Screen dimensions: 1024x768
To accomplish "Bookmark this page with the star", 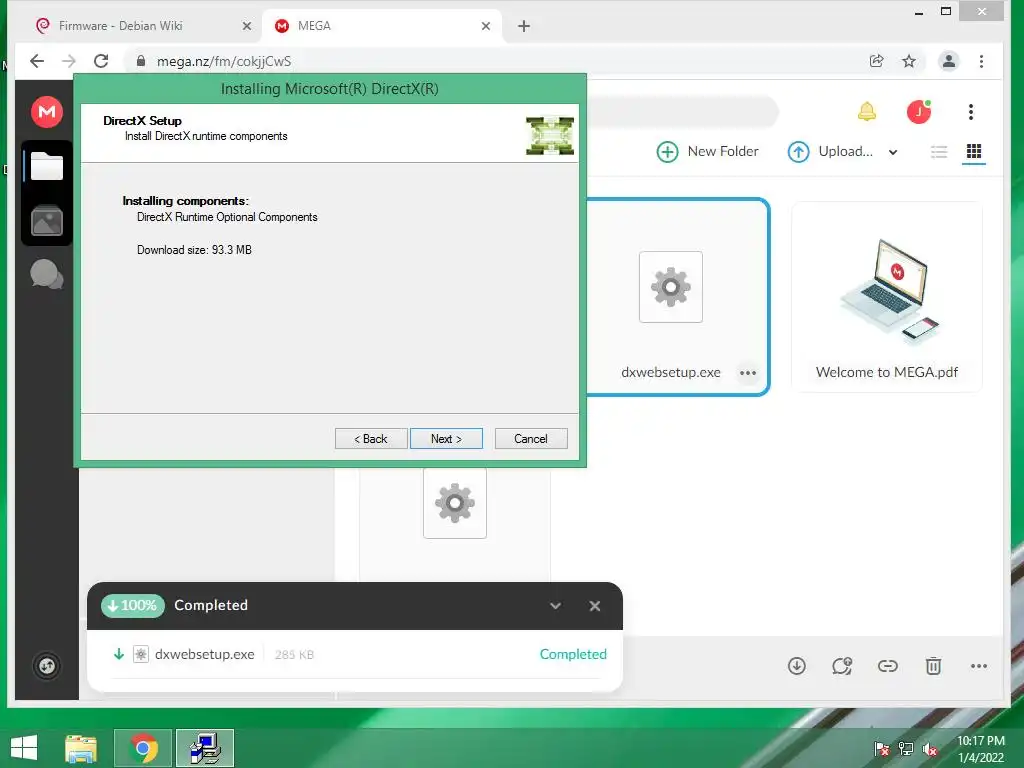I will coord(909,61).
